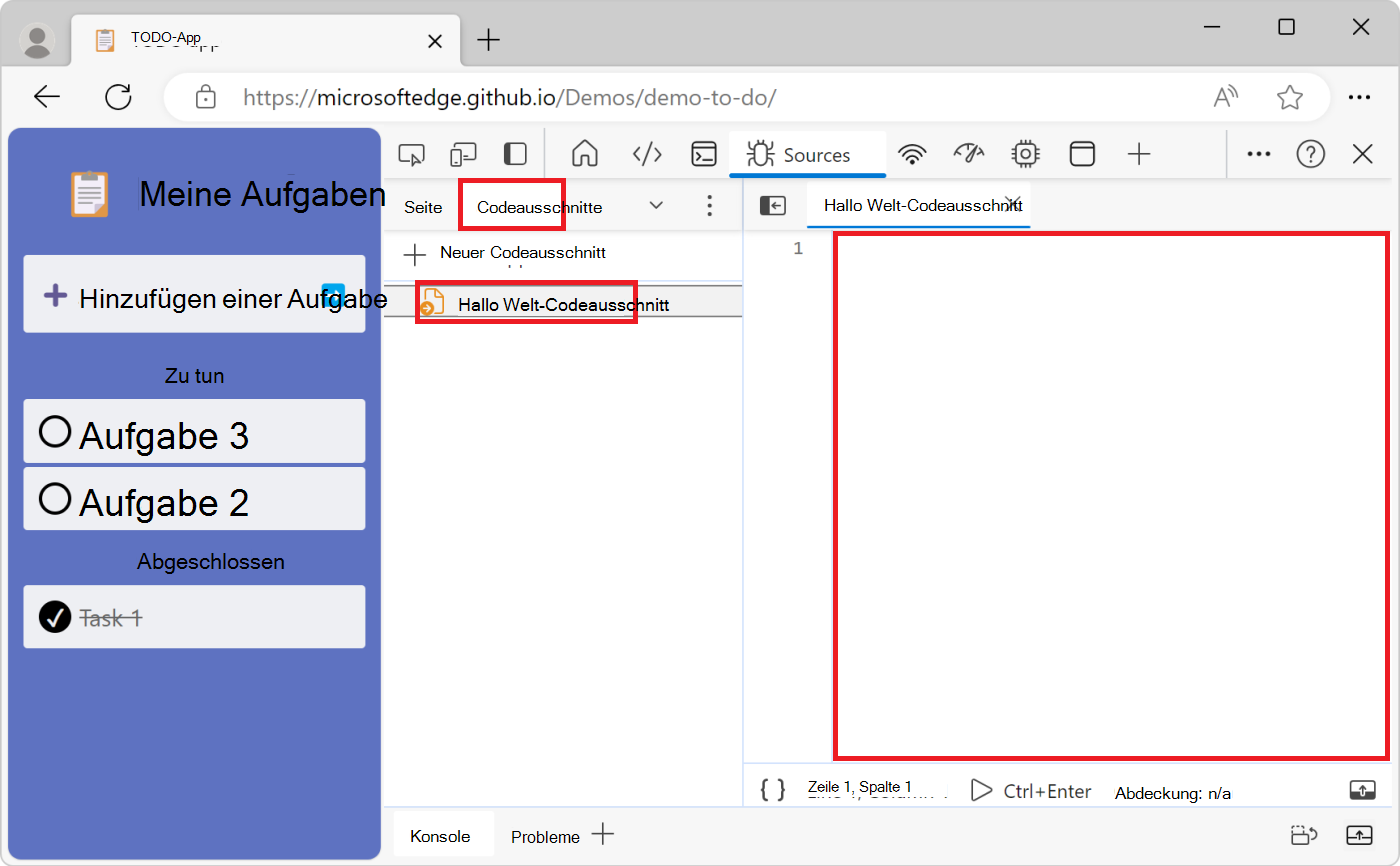Image resolution: width=1400 pixels, height=866 pixels.
Task: Mark Aufgabe 2 as complete
Action: (x=55, y=498)
